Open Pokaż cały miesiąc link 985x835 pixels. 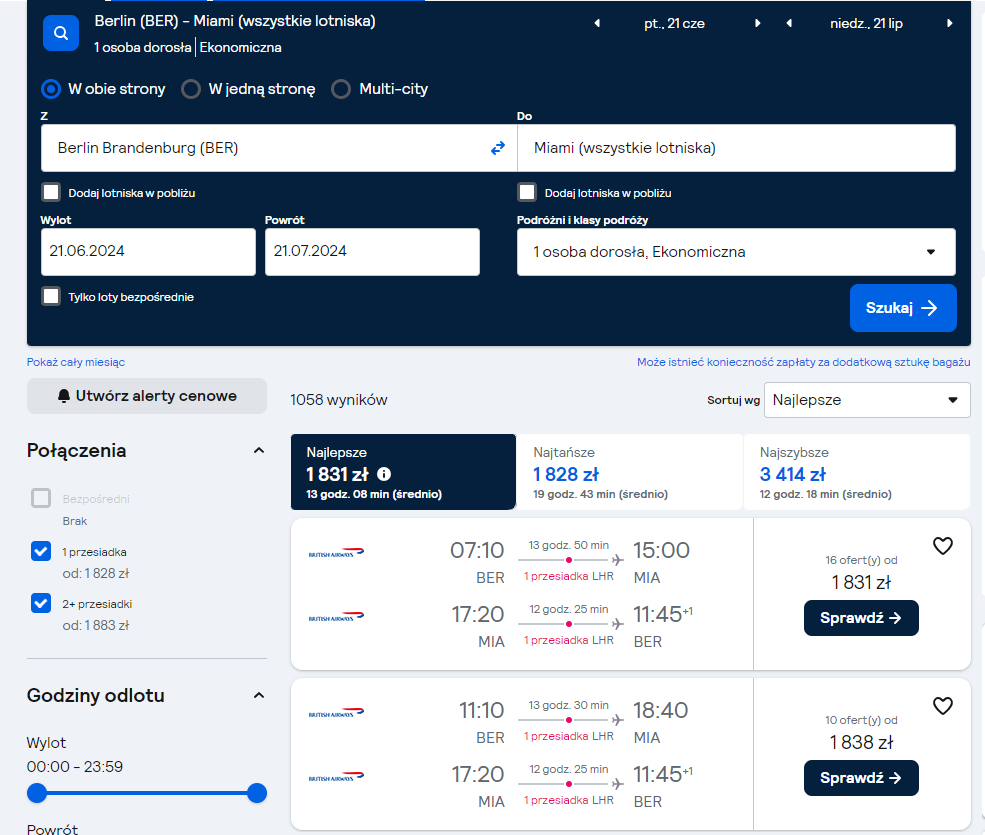coord(76,363)
